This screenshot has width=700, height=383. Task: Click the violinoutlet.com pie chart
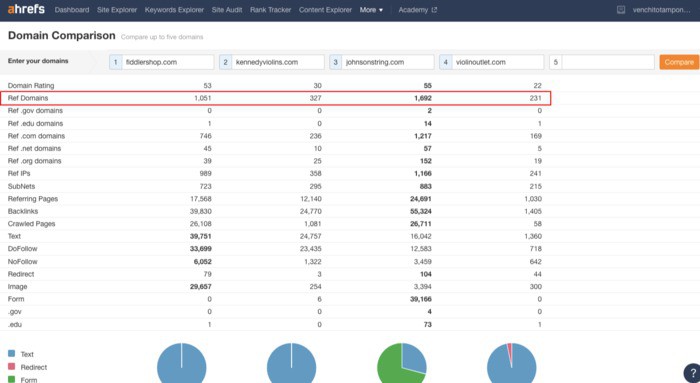[512, 363]
